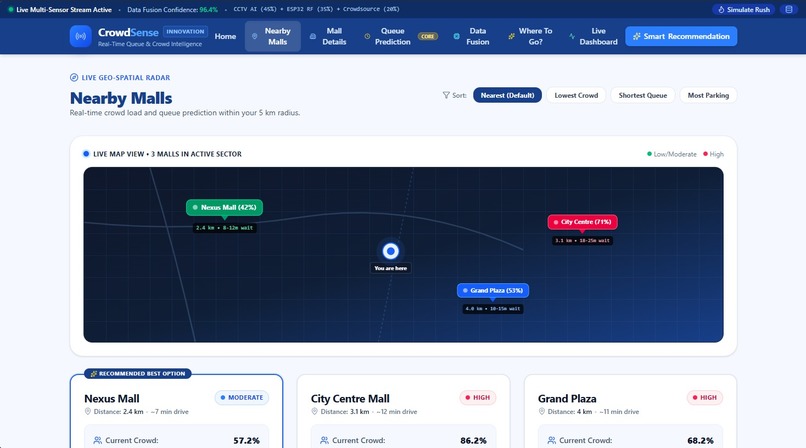The width and height of the screenshot is (806, 448).
Task: Switch to the Nearby Malls tab
Action: (272, 36)
